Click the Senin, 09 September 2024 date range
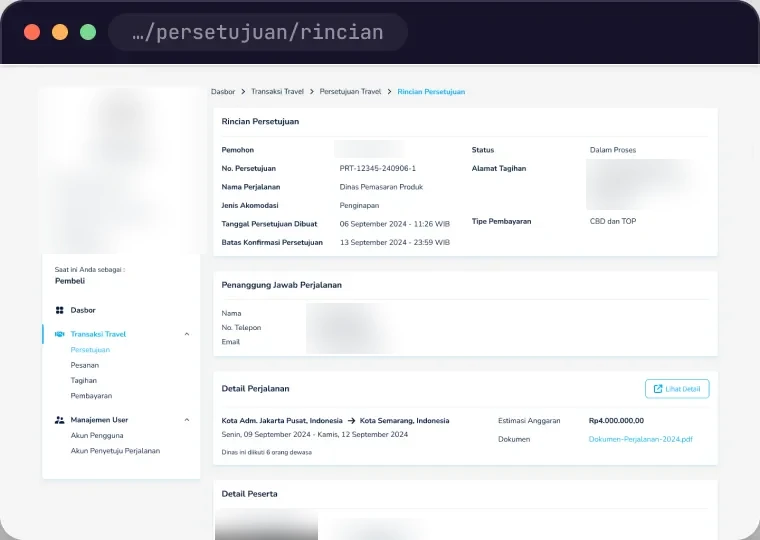The height and width of the screenshot is (540, 760). 315,434
